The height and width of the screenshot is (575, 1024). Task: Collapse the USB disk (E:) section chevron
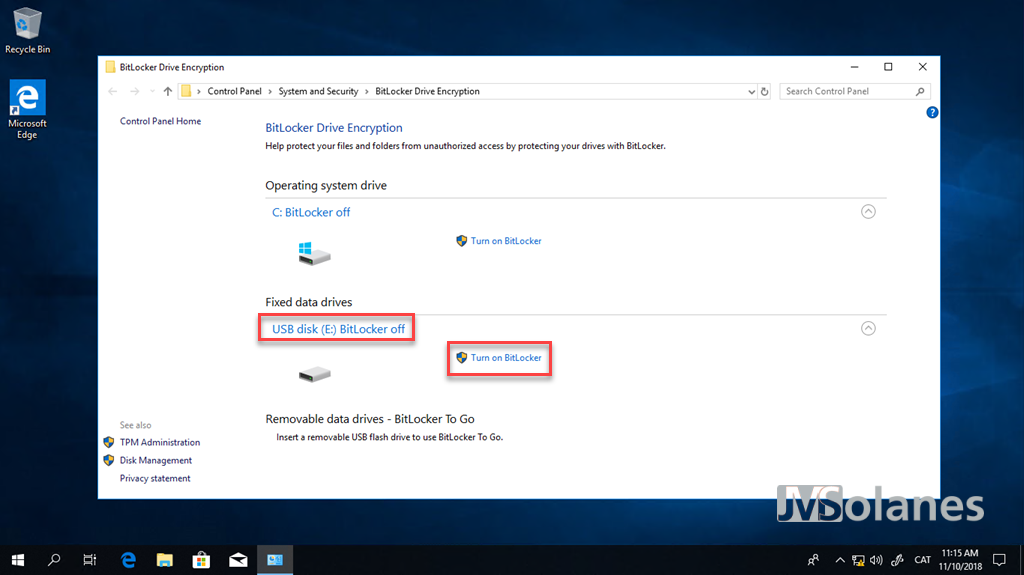click(x=868, y=329)
